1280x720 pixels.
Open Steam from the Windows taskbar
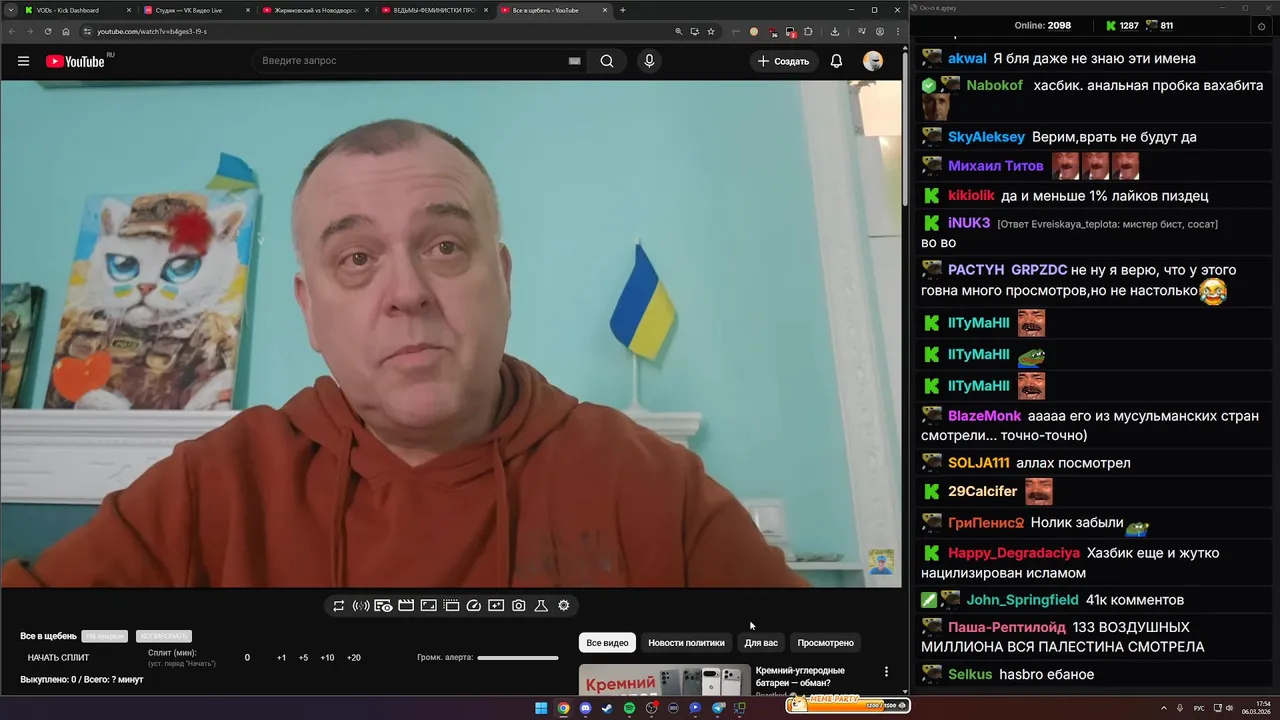point(607,708)
